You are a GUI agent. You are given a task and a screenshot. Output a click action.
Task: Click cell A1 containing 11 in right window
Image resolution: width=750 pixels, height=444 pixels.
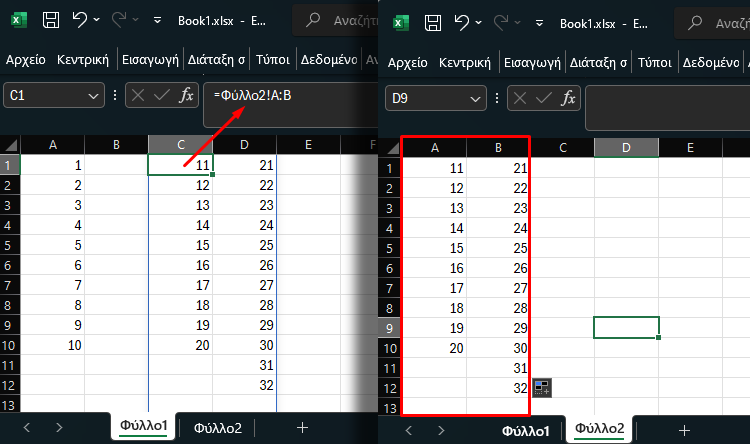click(x=434, y=168)
